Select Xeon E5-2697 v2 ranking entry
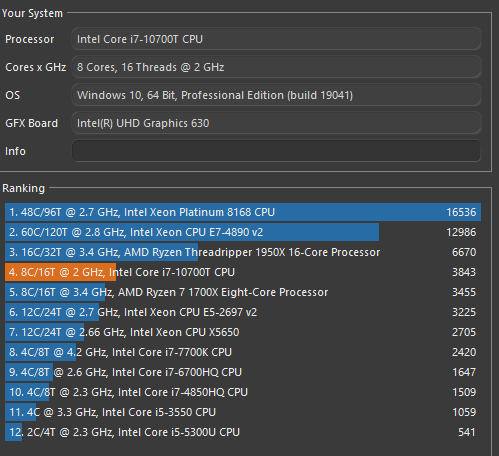 (x=243, y=312)
